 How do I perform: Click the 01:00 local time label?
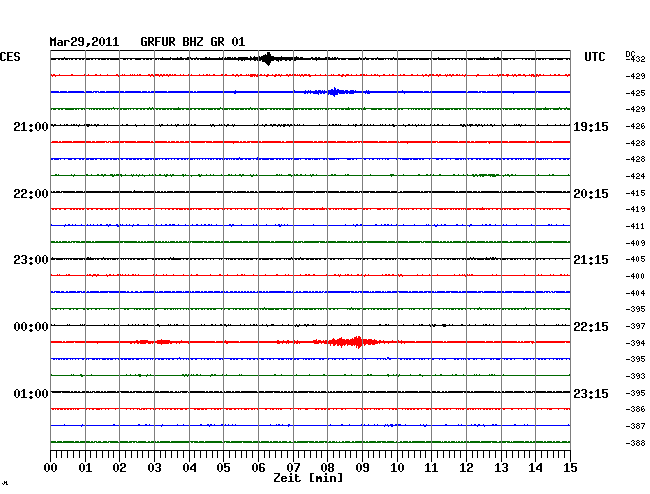tap(31, 394)
